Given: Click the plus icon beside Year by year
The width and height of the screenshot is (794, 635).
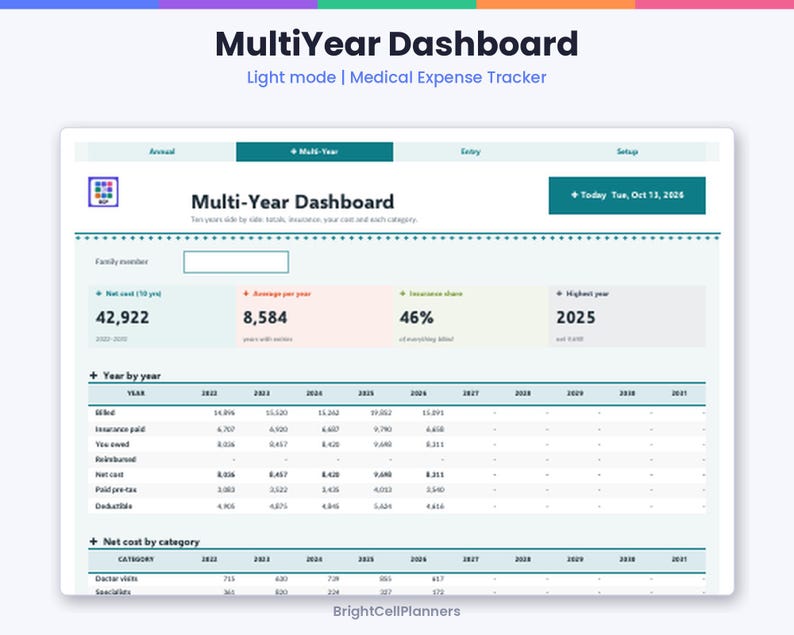Looking at the screenshot, I should click(x=93, y=375).
